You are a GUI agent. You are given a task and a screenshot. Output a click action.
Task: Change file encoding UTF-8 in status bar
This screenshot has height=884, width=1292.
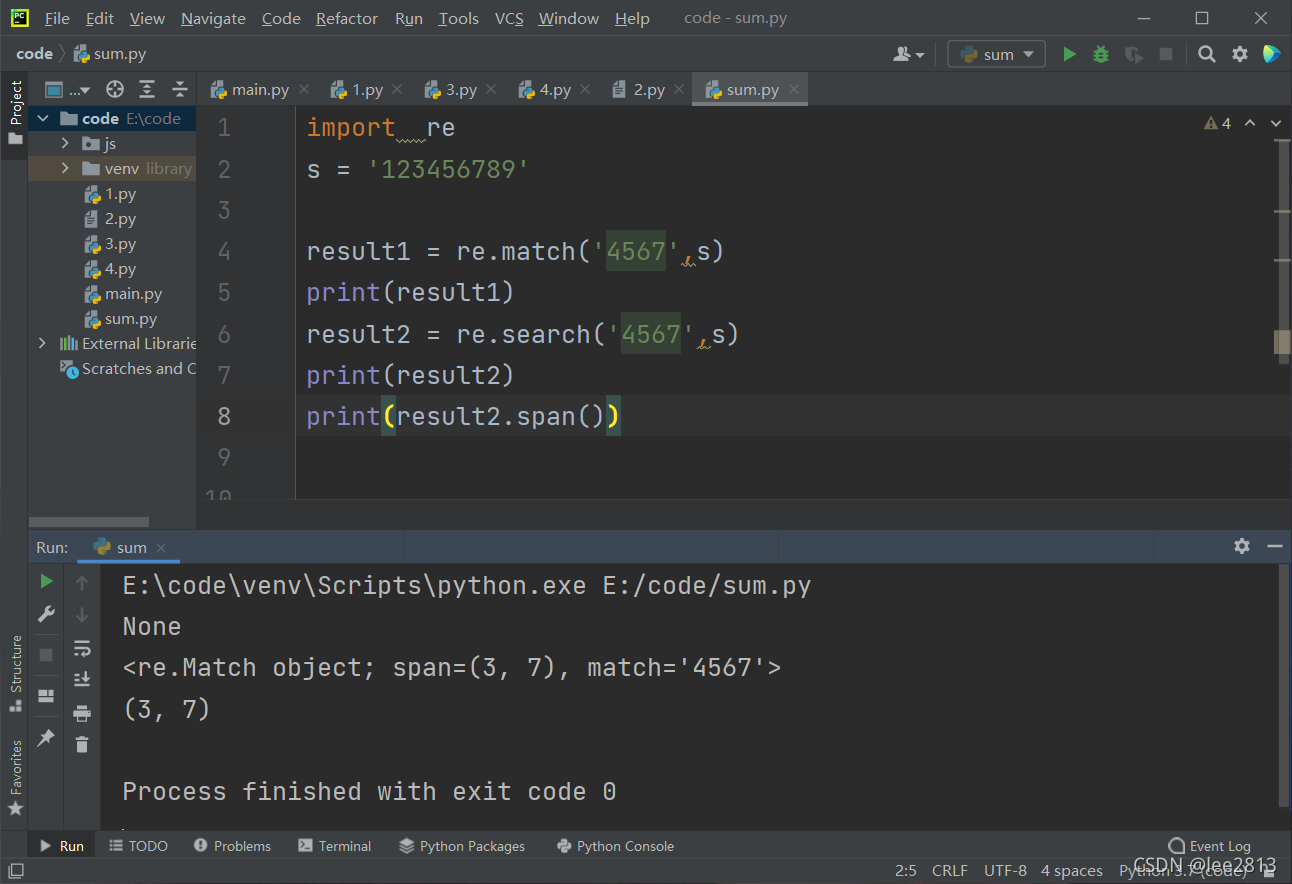(1005, 871)
